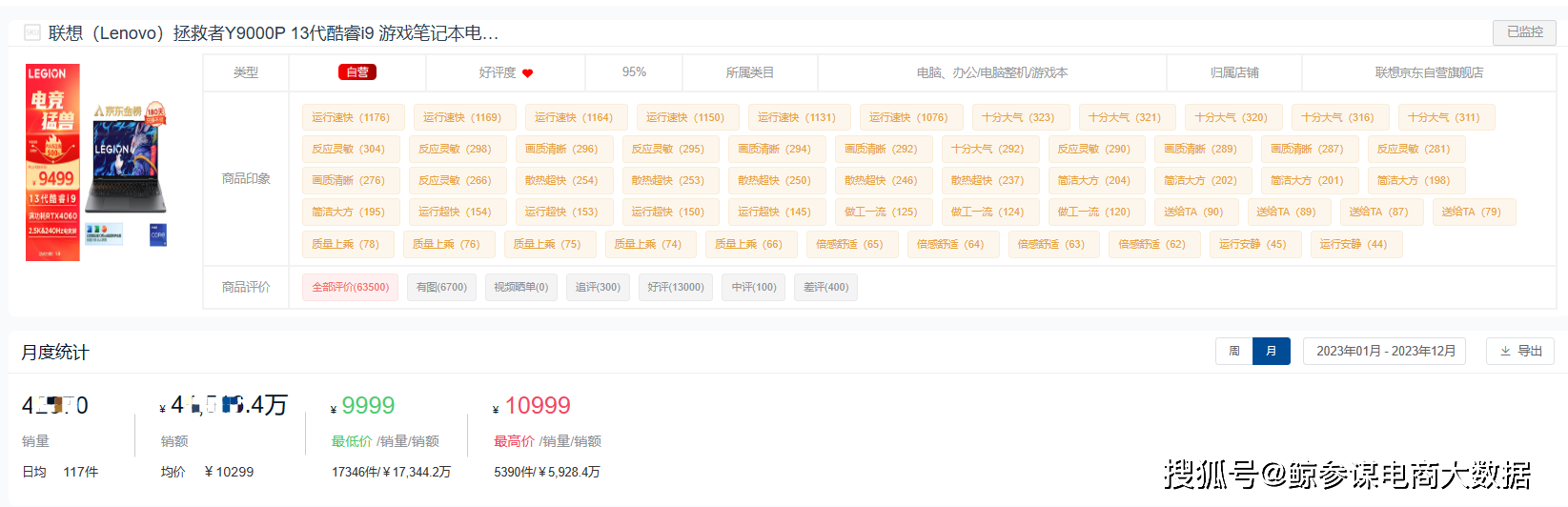Click the tag 反应灵敏 (304)
This screenshot has width=1568, height=507.
(x=348, y=149)
